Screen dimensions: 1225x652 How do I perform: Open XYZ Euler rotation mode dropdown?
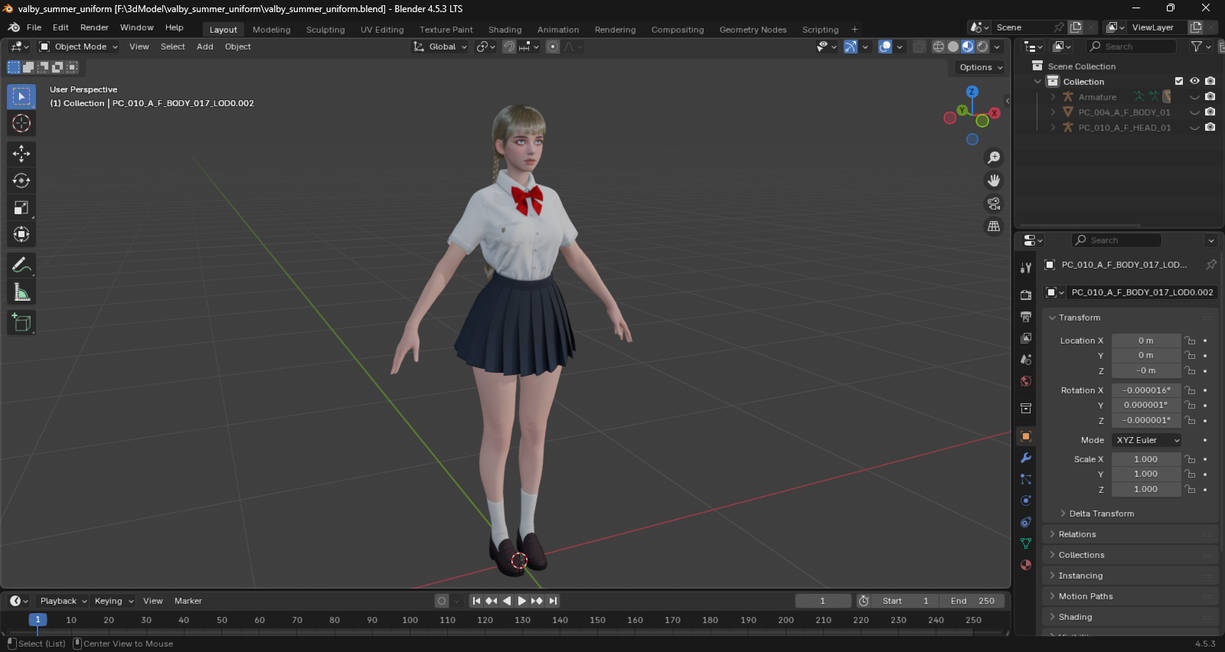coord(1147,440)
